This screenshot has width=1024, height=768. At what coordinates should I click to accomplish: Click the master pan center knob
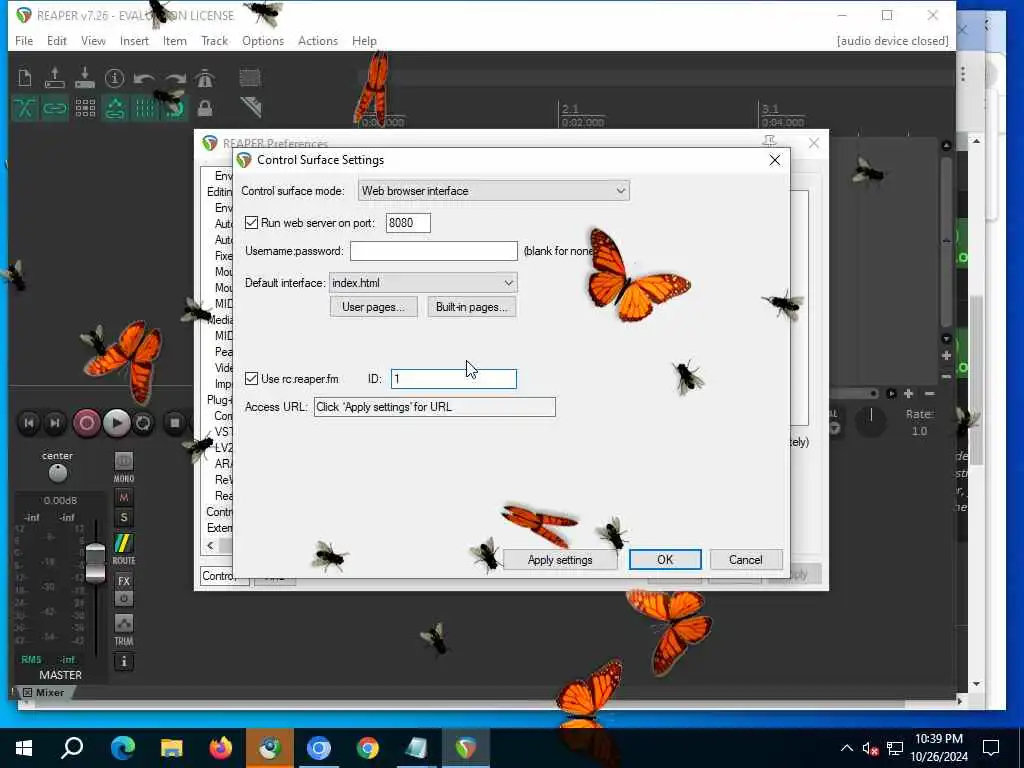pos(57,473)
